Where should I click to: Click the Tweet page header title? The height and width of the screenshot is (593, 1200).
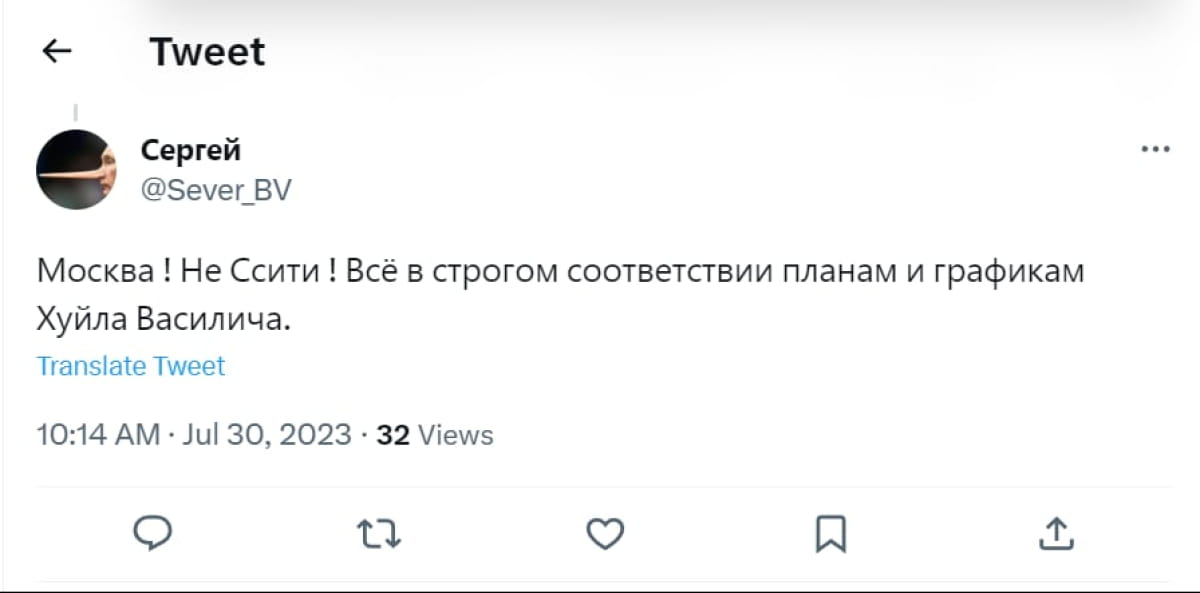coord(207,51)
